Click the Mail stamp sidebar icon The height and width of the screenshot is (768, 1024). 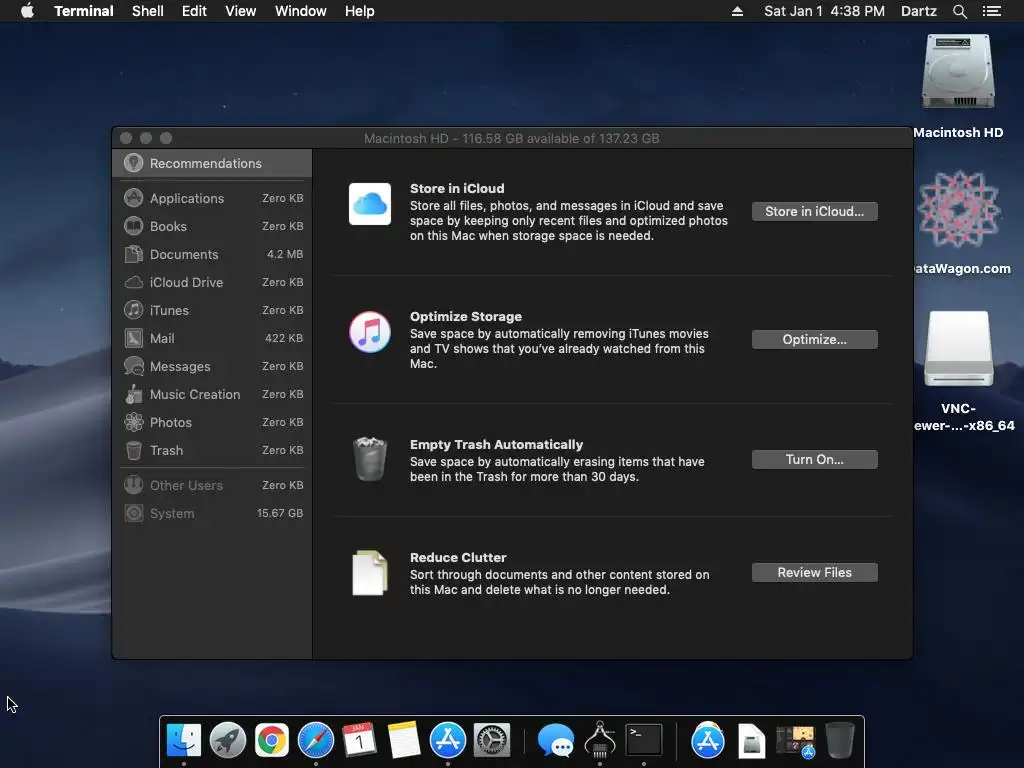(134, 338)
